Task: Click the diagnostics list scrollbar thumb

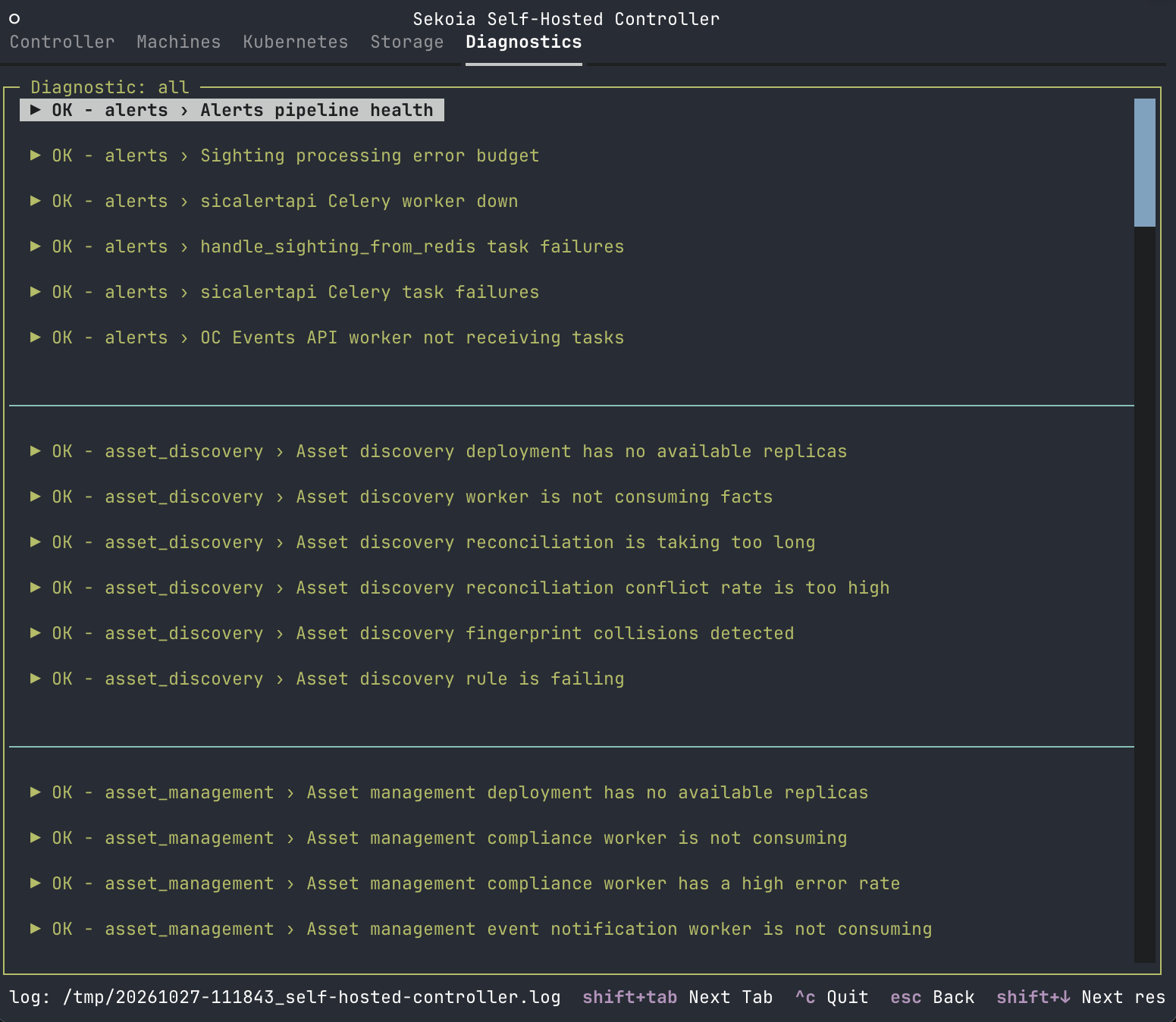Action: pyautogui.click(x=1144, y=162)
